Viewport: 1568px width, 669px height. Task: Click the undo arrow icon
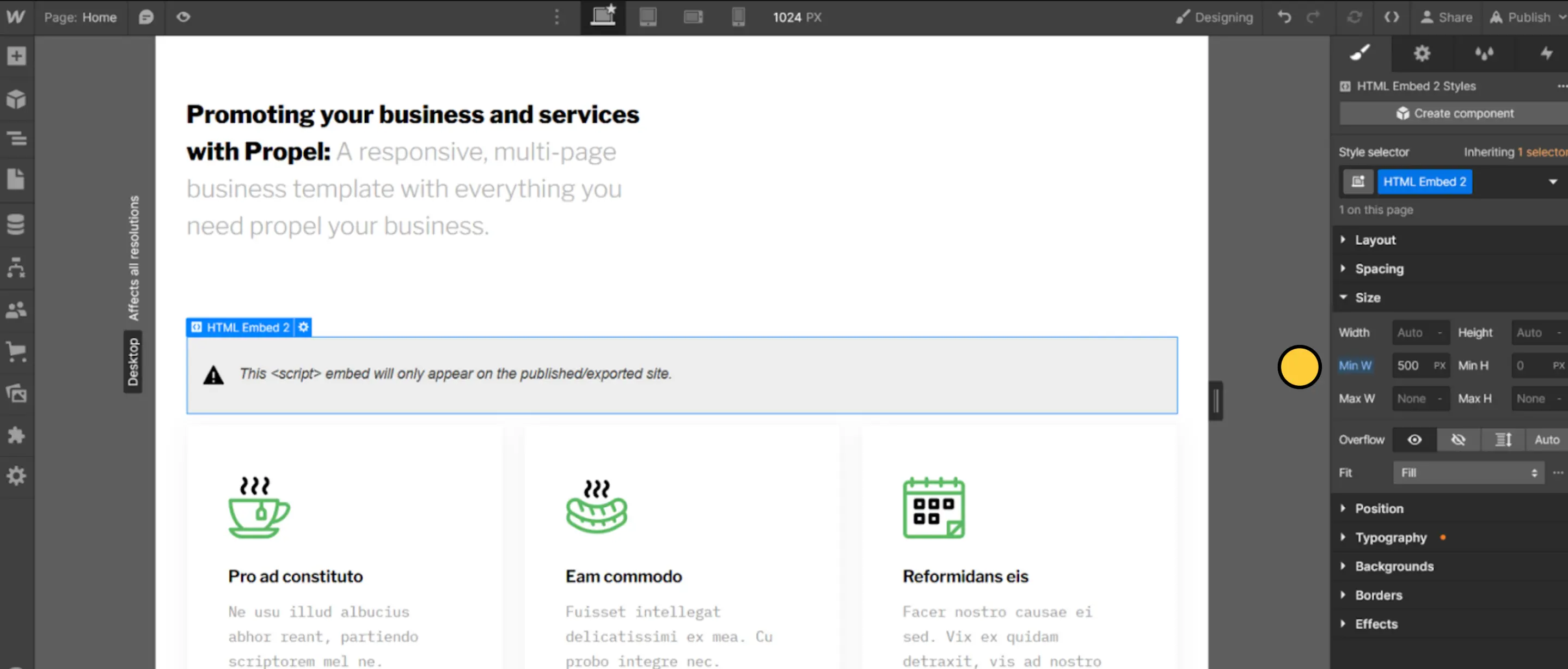1284,17
